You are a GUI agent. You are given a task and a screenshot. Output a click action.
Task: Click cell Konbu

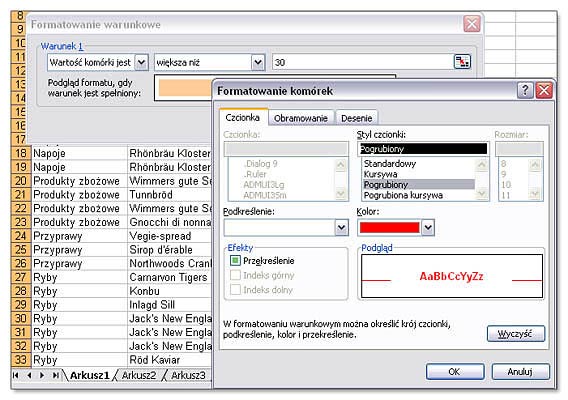170,291
